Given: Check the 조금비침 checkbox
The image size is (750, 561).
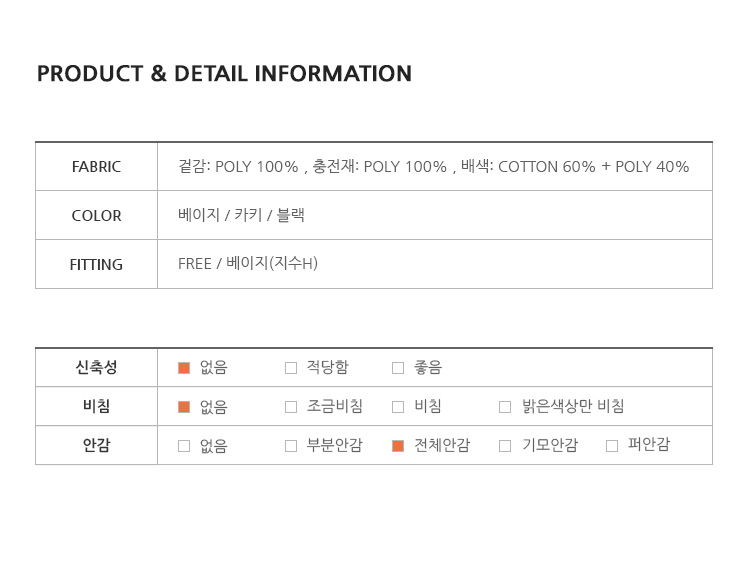Looking at the screenshot, I should [x=291, y=406].
